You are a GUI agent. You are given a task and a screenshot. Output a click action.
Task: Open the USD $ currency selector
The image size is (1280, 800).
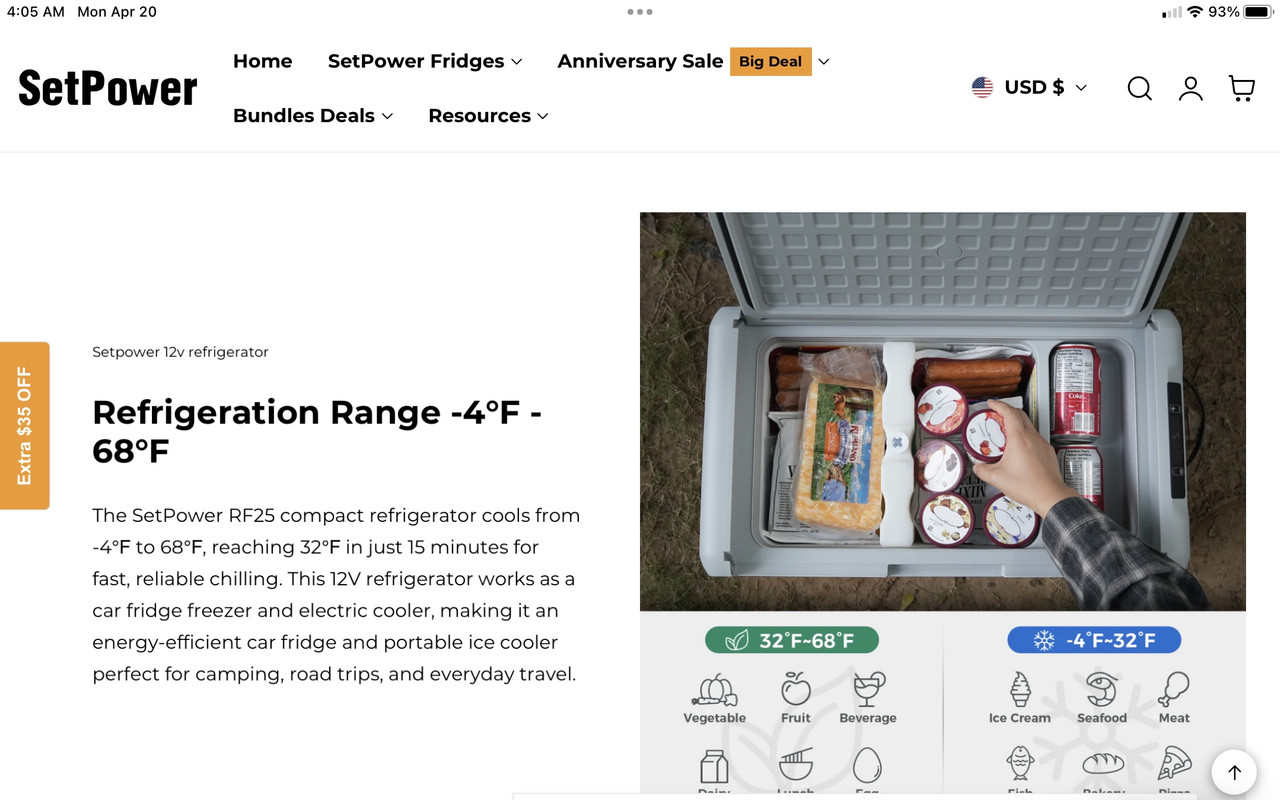tap(1029, 87)
